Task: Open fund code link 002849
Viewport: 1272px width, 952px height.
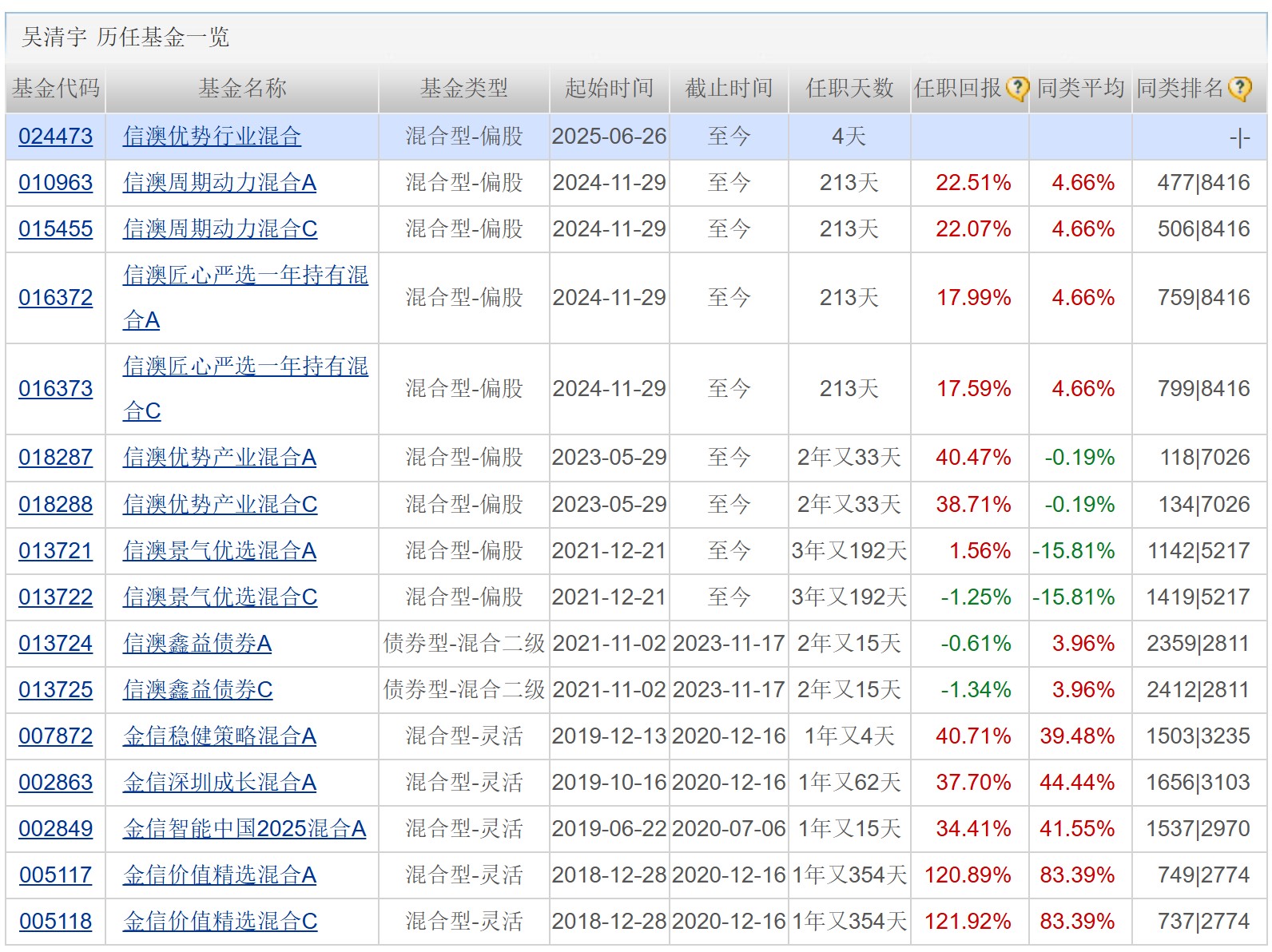Action: click(x=55, y=829)
